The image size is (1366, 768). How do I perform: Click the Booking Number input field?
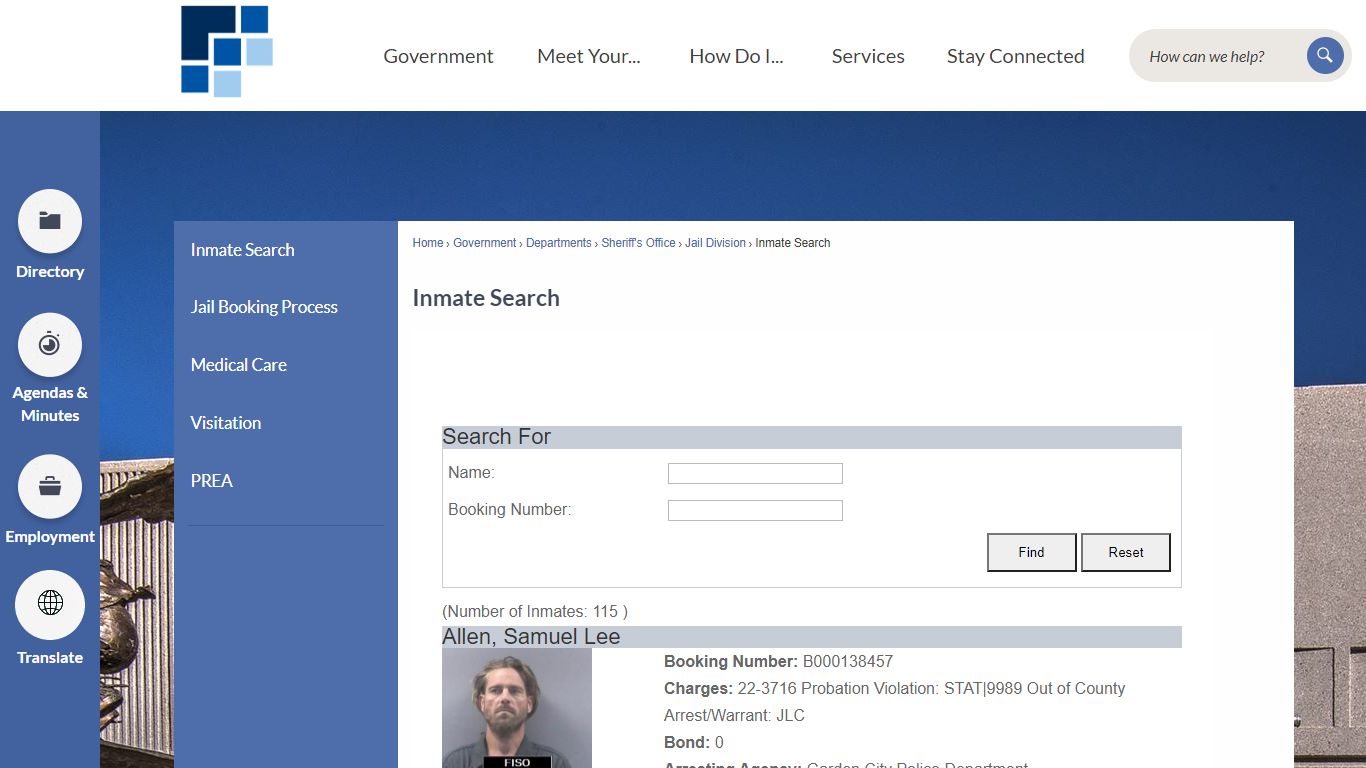[755, 511]
